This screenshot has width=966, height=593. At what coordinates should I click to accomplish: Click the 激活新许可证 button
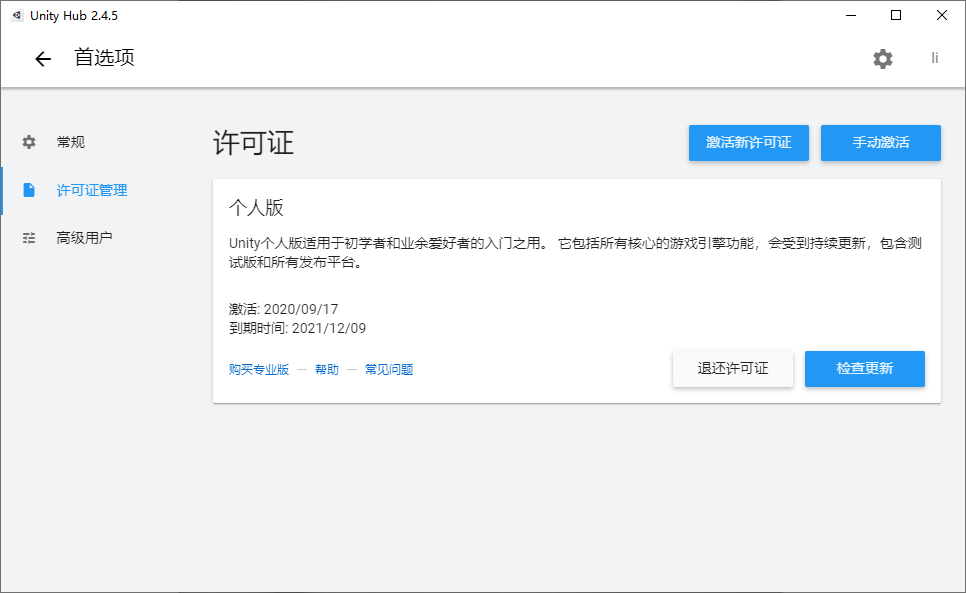tap(749, 143)
